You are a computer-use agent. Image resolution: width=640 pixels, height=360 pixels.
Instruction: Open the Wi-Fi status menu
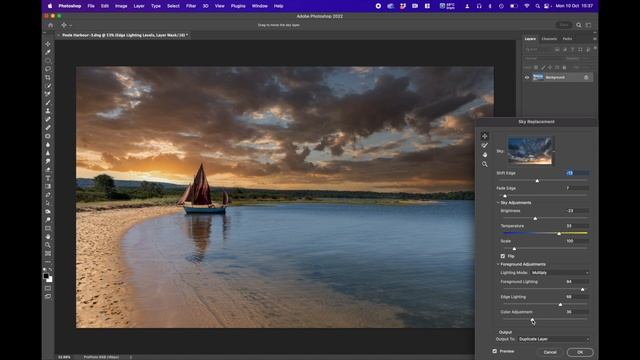tap(527, 6)
